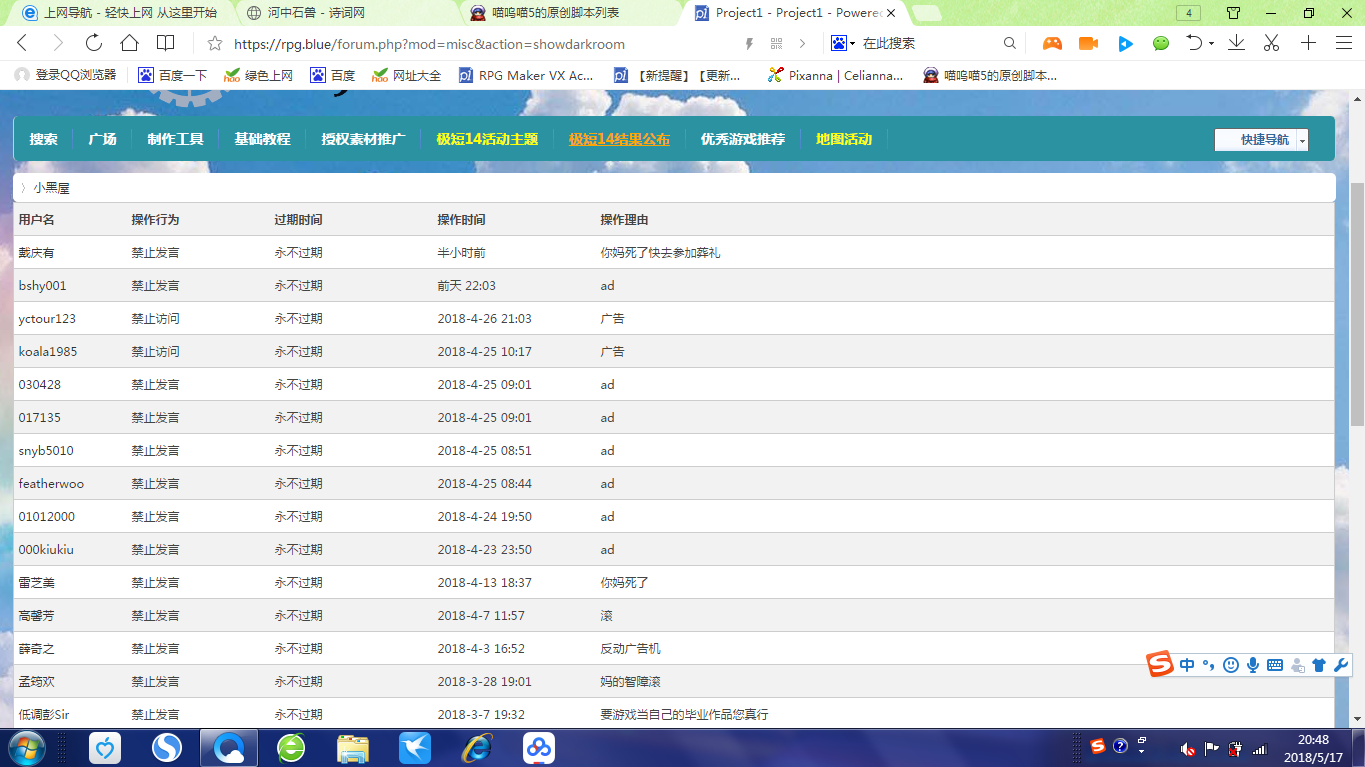1365x767 pixels.
Task: Click the page vertical scrollbar
Action: tap(1357, 305)
